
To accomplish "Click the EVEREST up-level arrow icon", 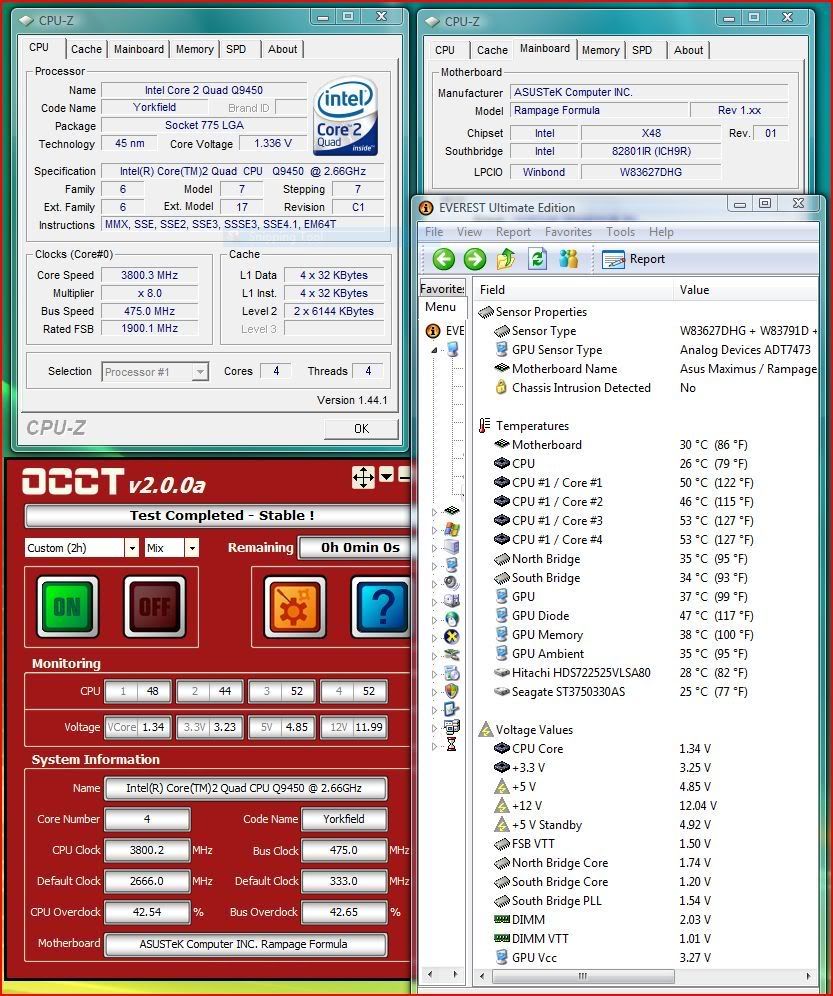I will [x=506, y=259].
